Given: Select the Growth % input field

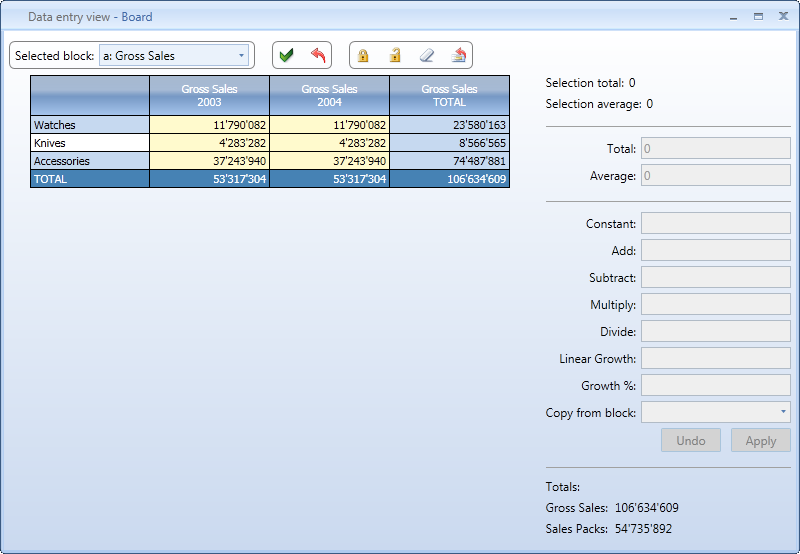Looking at the screenshot, I should coord(715,385).
